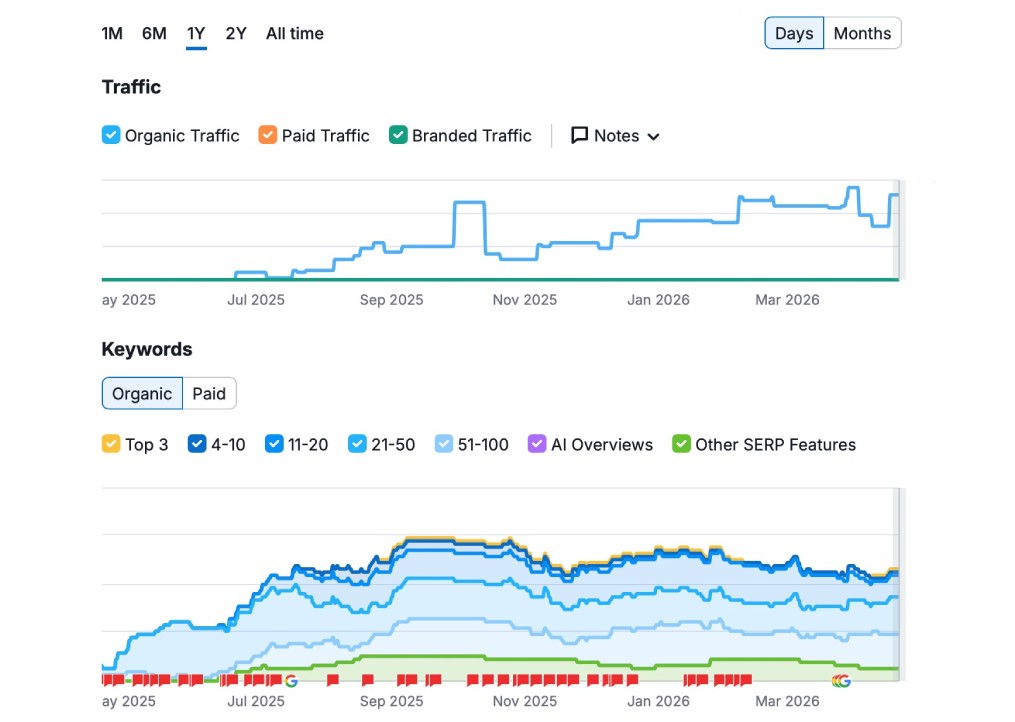Toggle the AI Overviews checkbox
The width and height of the screenshot is (1015, 722).
(x=537, y=445)
